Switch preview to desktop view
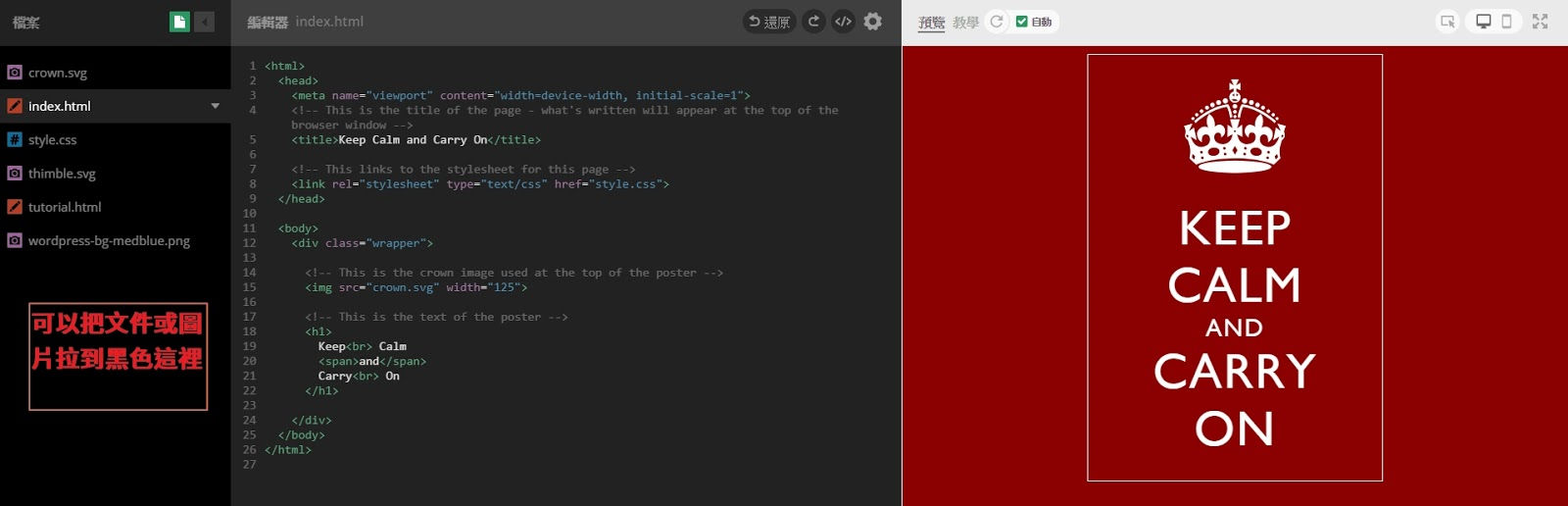This screenshot has height=506, width=1568. point(1484,22)
